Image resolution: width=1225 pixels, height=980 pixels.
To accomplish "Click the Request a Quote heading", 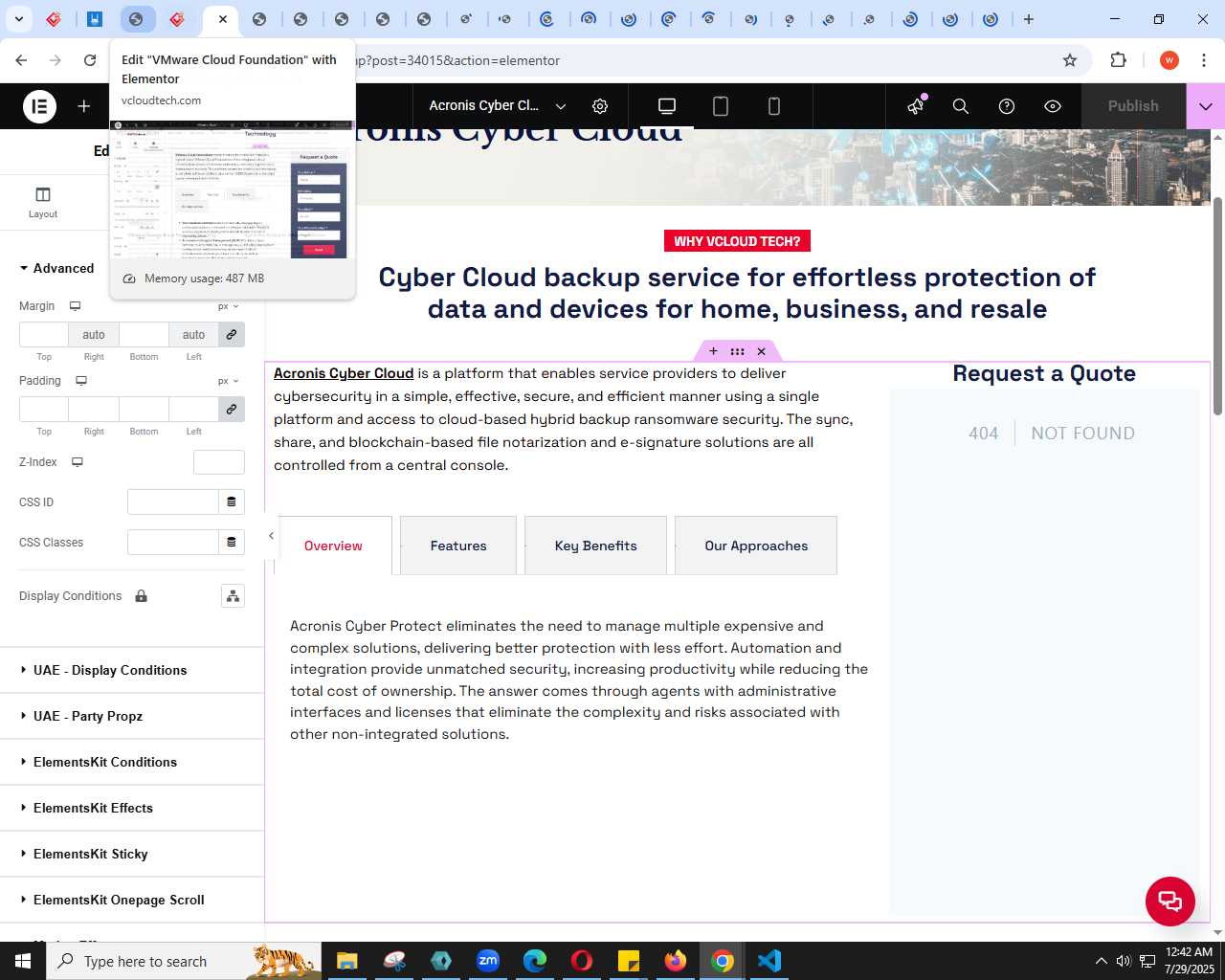I will (1044, 373).
